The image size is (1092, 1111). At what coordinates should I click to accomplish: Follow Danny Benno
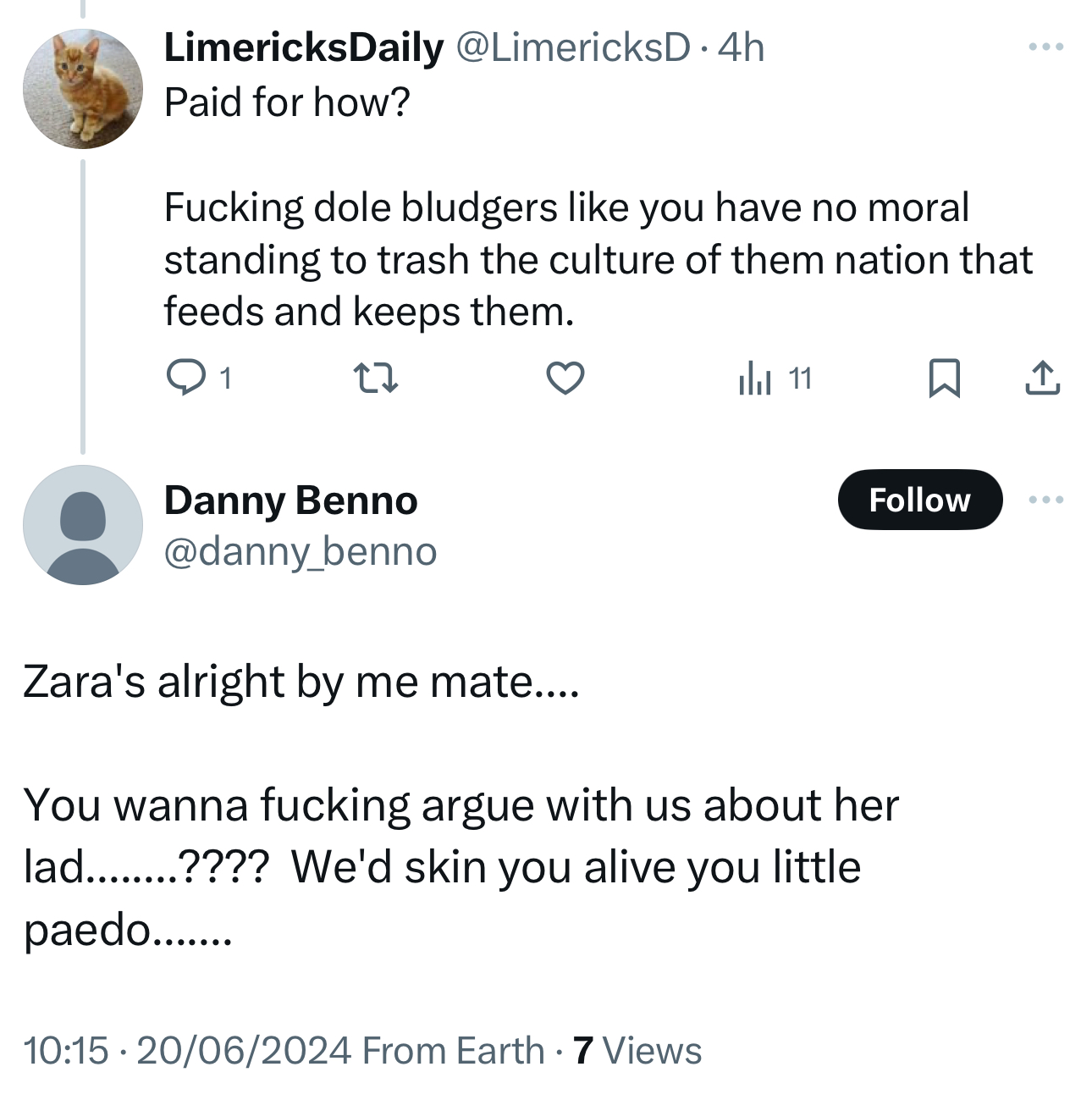click(x=919, y=500)
